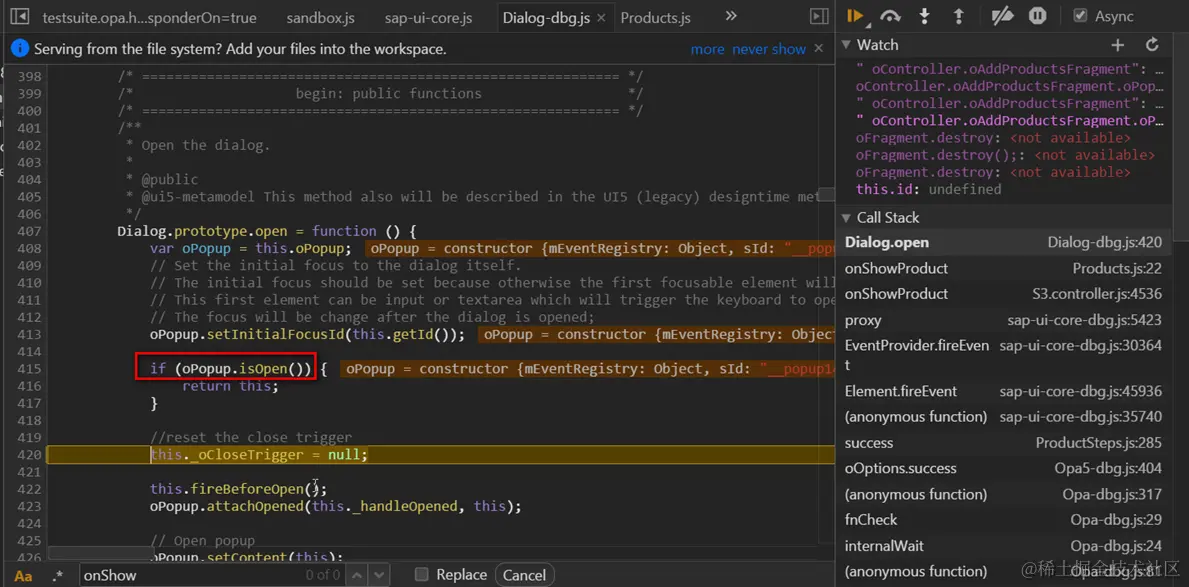Click the blue info icon
The height and width of the screenshot is (587, 1189).
point(20,49)
